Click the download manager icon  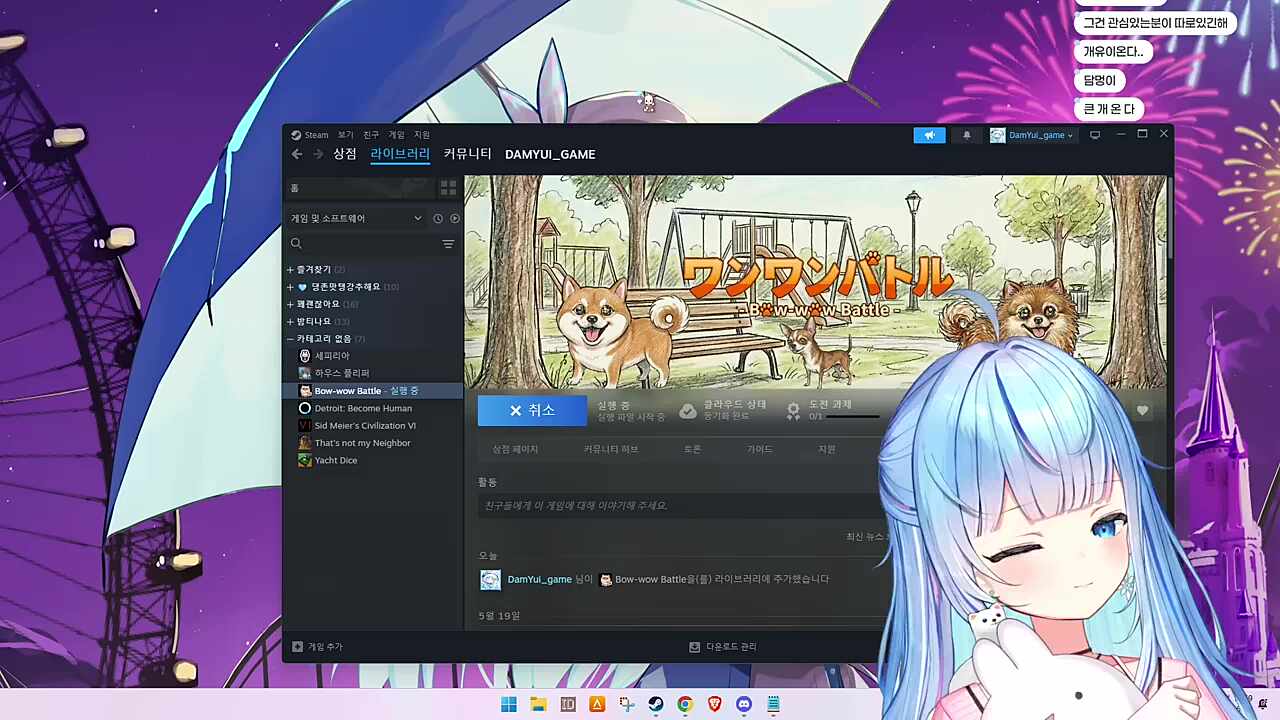tap(695, 647)
